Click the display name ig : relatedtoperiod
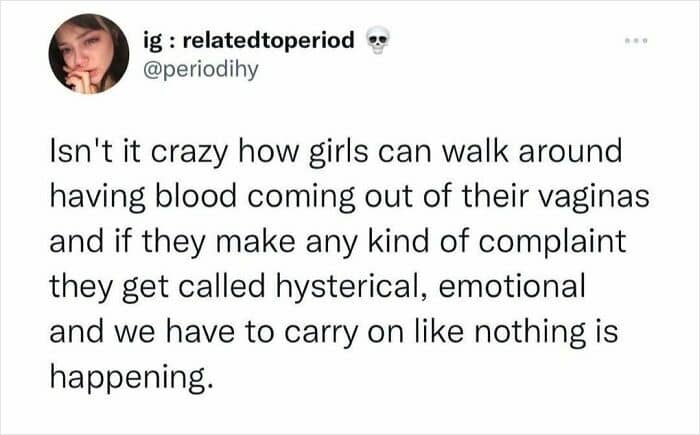This screenshot has width=700, height=435. [x=250, y=40]
